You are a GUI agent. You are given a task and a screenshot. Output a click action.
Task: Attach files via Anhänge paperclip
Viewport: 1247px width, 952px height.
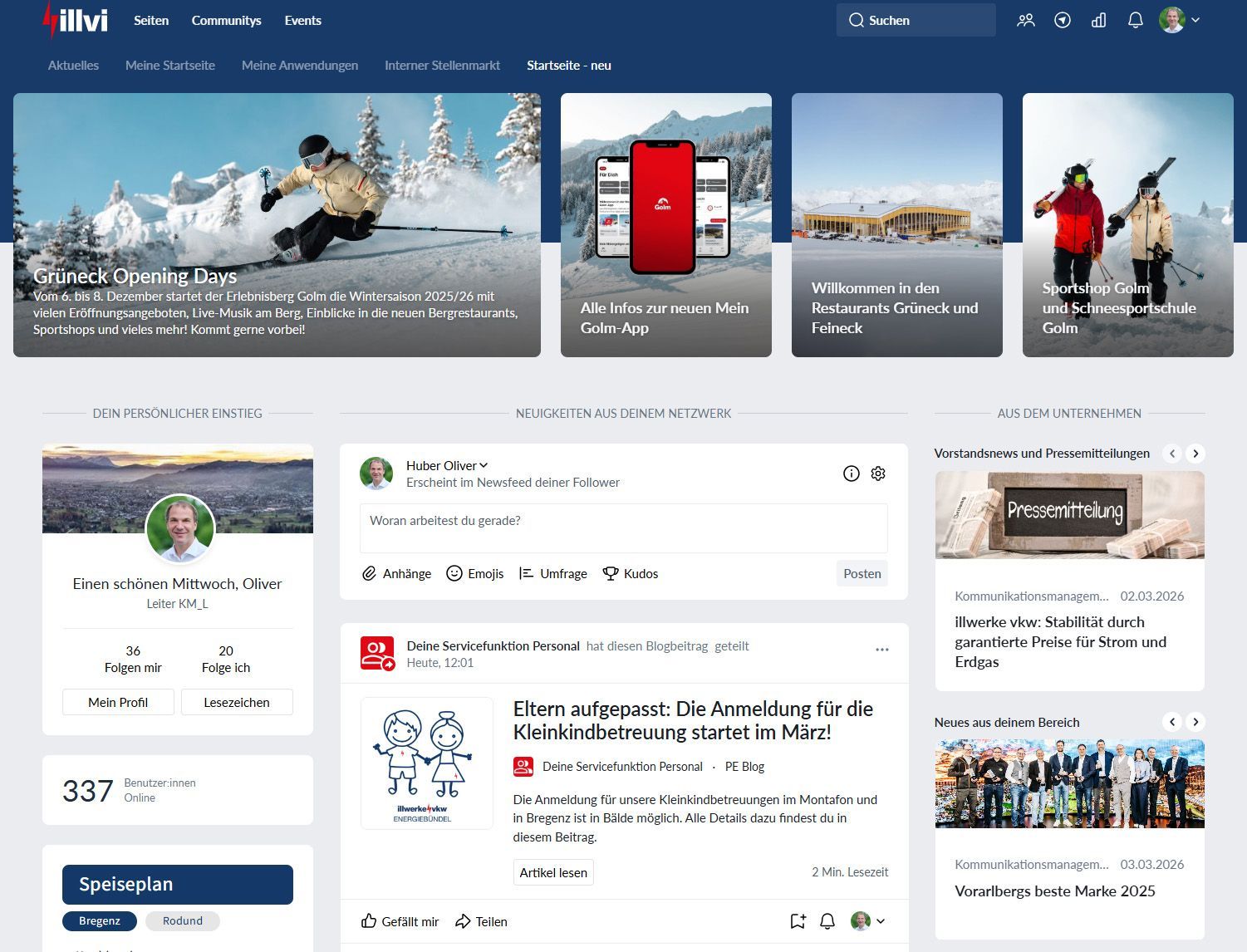click(396, 573)
